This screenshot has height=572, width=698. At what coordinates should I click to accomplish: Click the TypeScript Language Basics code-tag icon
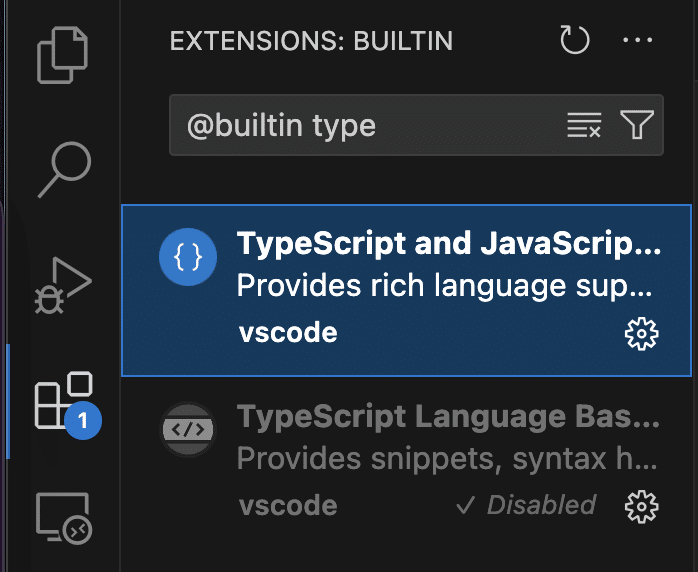coord(188,430)
